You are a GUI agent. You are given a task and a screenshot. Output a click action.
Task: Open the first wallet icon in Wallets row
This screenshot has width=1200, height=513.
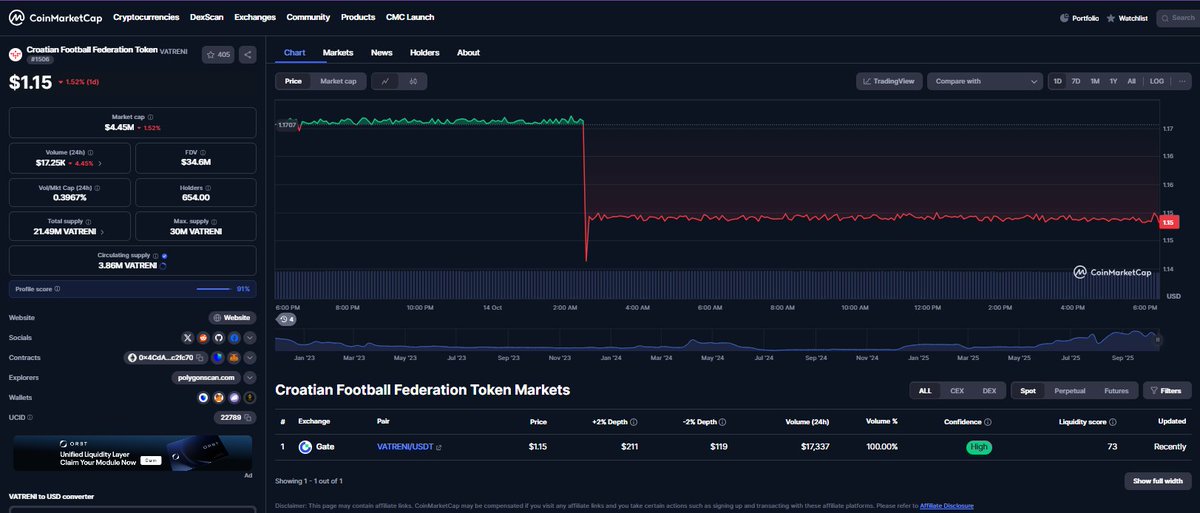203,397
